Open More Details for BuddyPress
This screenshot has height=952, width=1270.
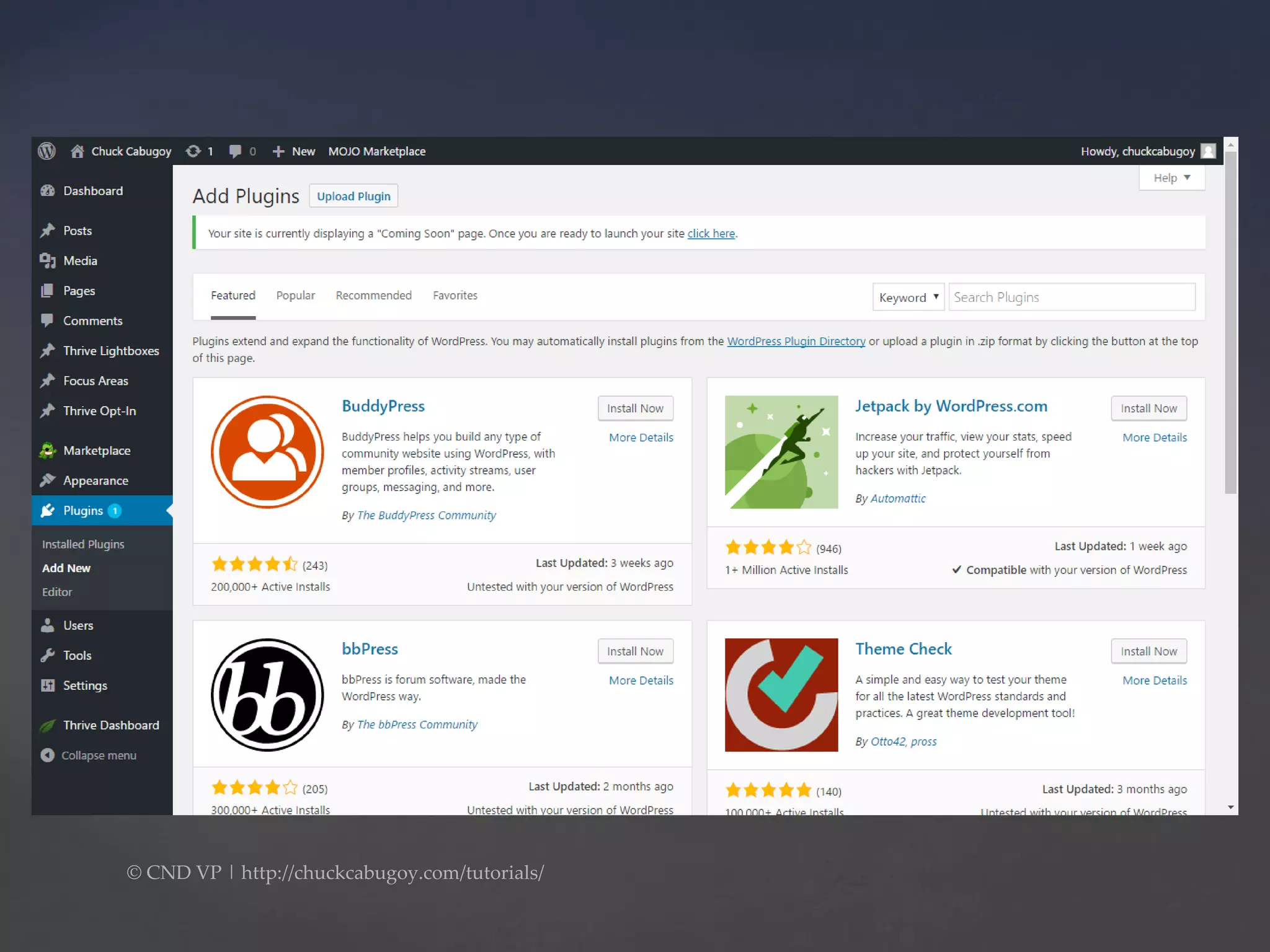[x=641, y=438]
